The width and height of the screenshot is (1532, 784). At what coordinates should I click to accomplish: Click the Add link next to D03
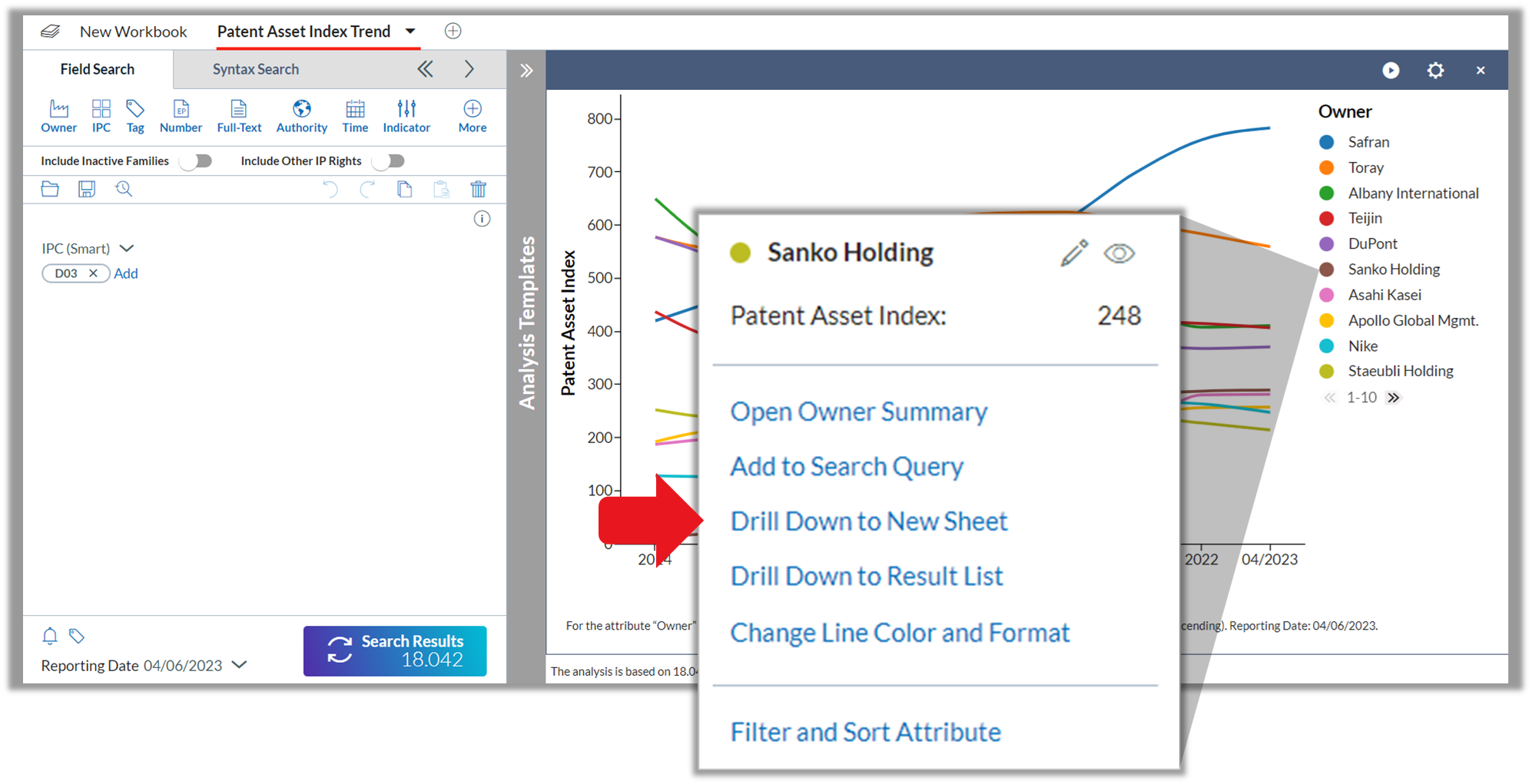[x=126, y=273]
